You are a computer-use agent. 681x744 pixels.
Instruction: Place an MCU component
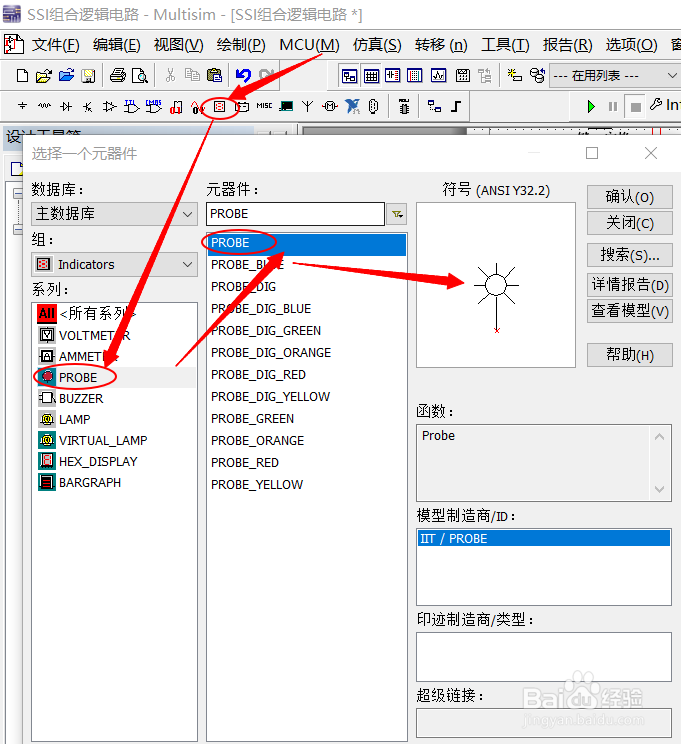click(404, 106)
